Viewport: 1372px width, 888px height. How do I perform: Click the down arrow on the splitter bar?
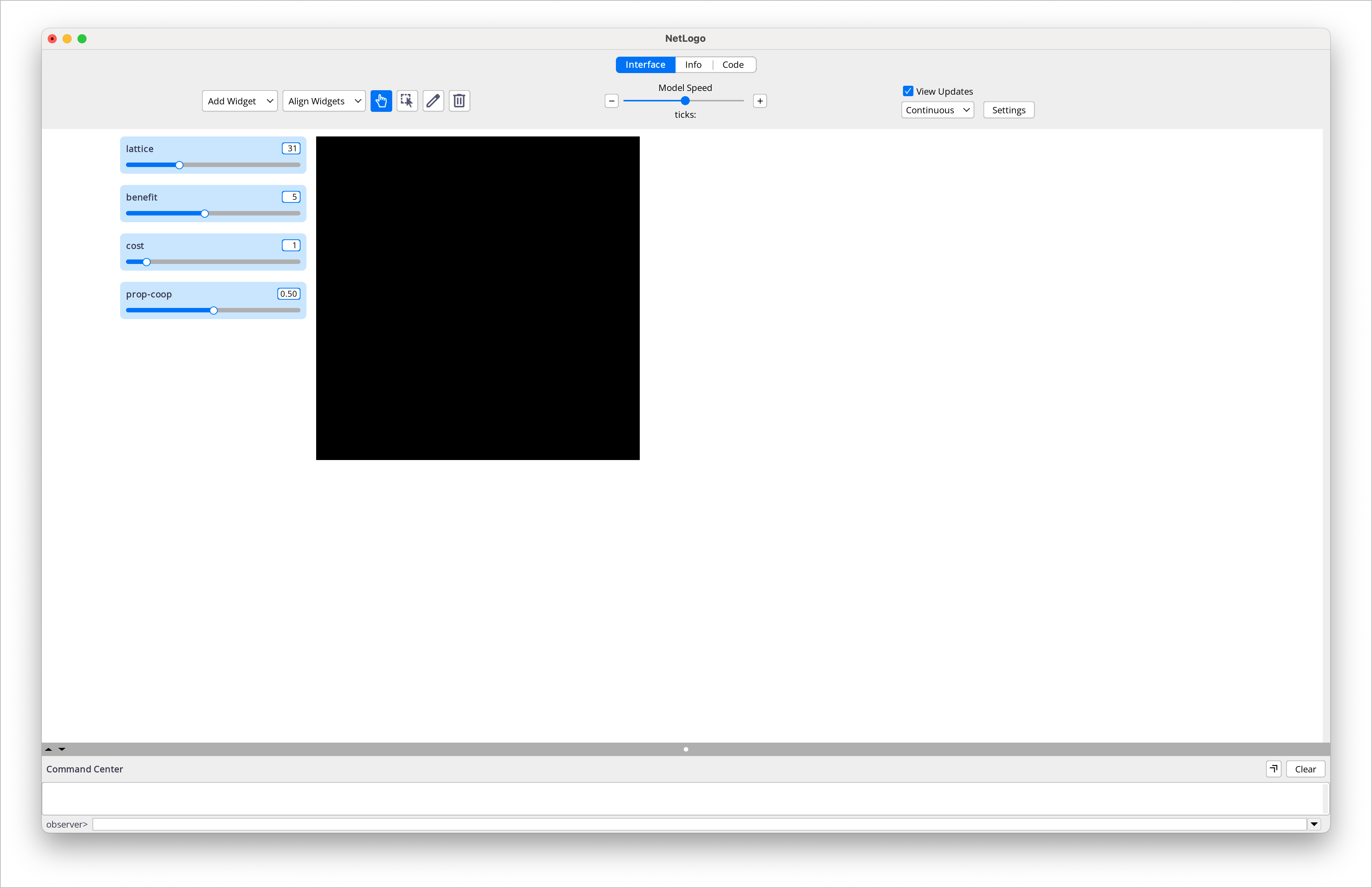point(62,749)
